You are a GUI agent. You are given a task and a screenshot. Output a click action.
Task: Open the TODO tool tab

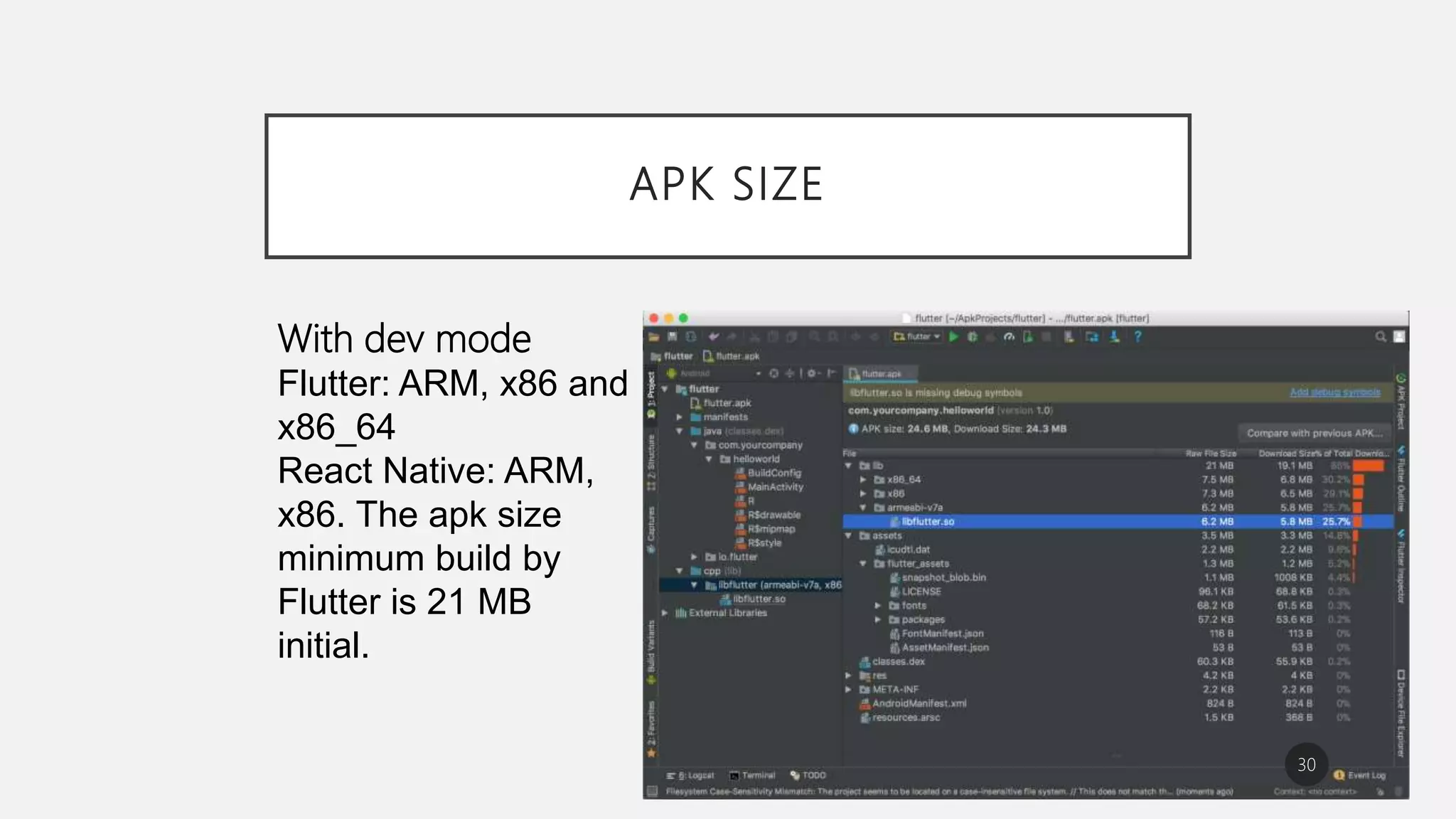pos(808,775)
